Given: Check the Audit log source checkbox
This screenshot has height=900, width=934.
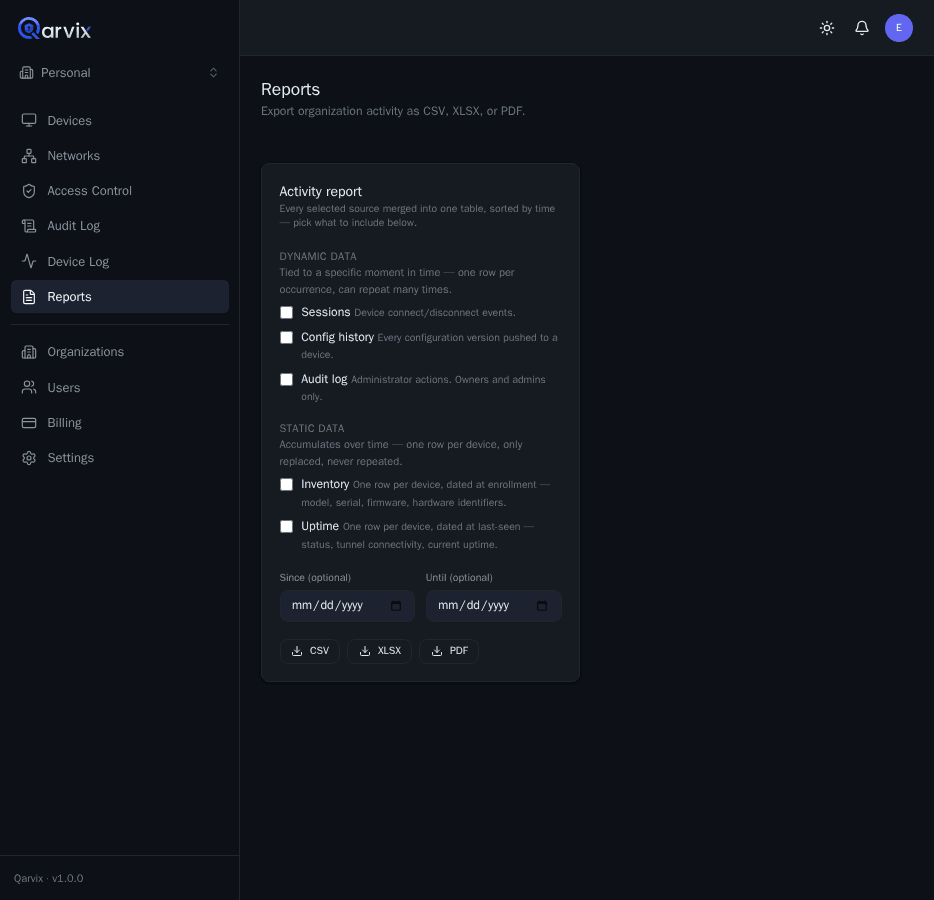Looking at the screenshot, I should click(x=287, y=379).
